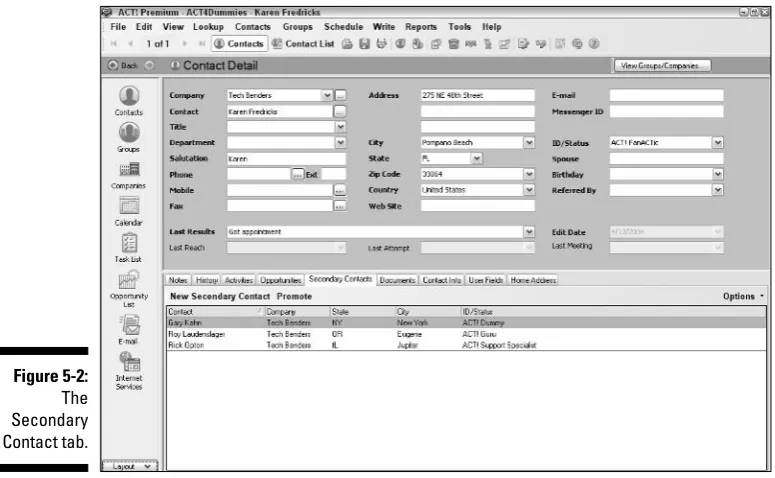Select the Rick Opton row
Image resolution: width=775 pixels, height=478 pixels.
tap(466, 345)
